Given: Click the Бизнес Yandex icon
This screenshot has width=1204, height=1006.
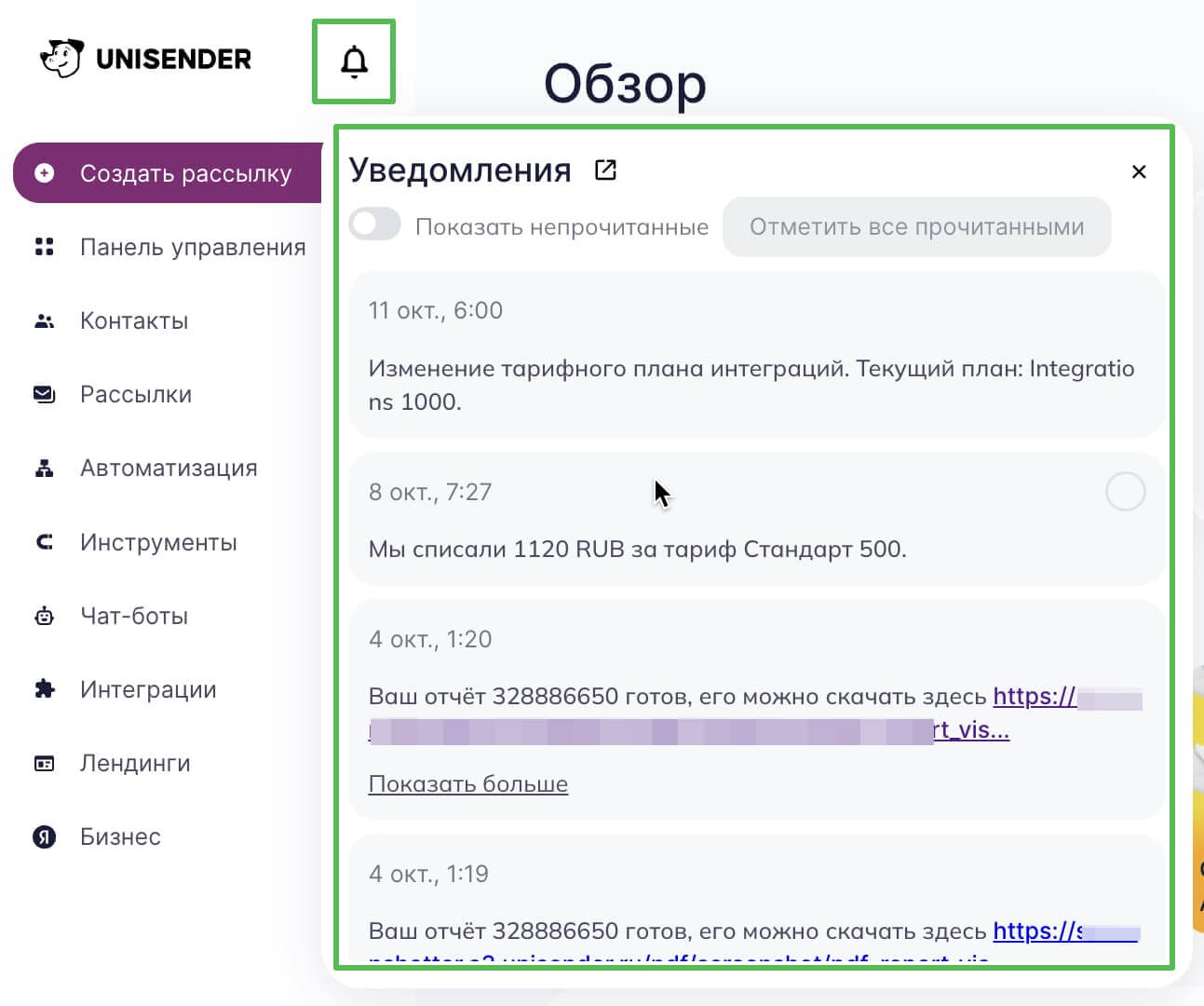Looking at the screenshot, I should pyautogui.click(x=45, y=836).
